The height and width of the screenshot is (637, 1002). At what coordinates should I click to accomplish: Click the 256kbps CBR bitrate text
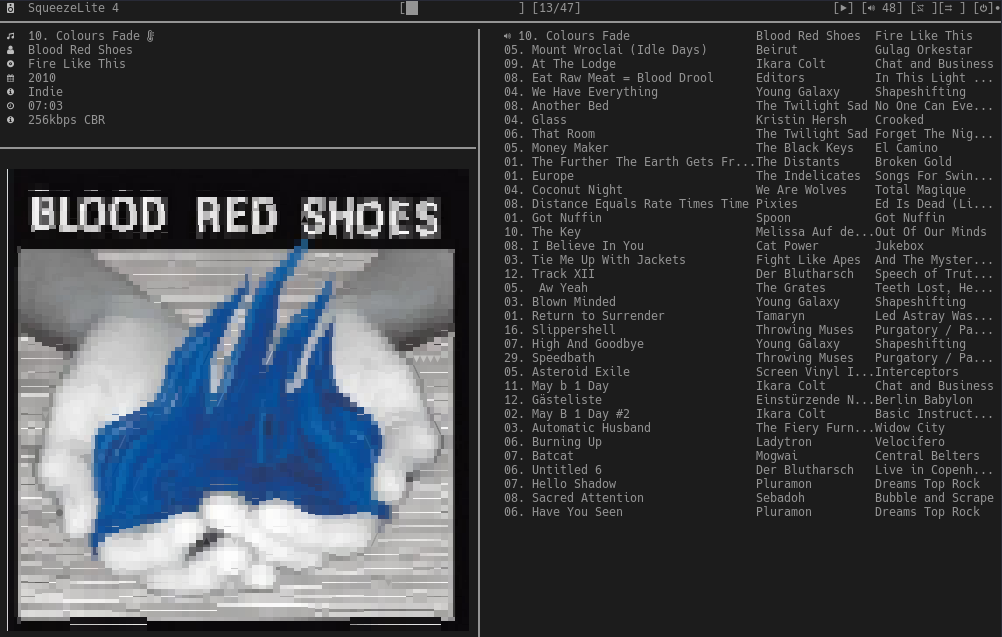tap(66, 120)
